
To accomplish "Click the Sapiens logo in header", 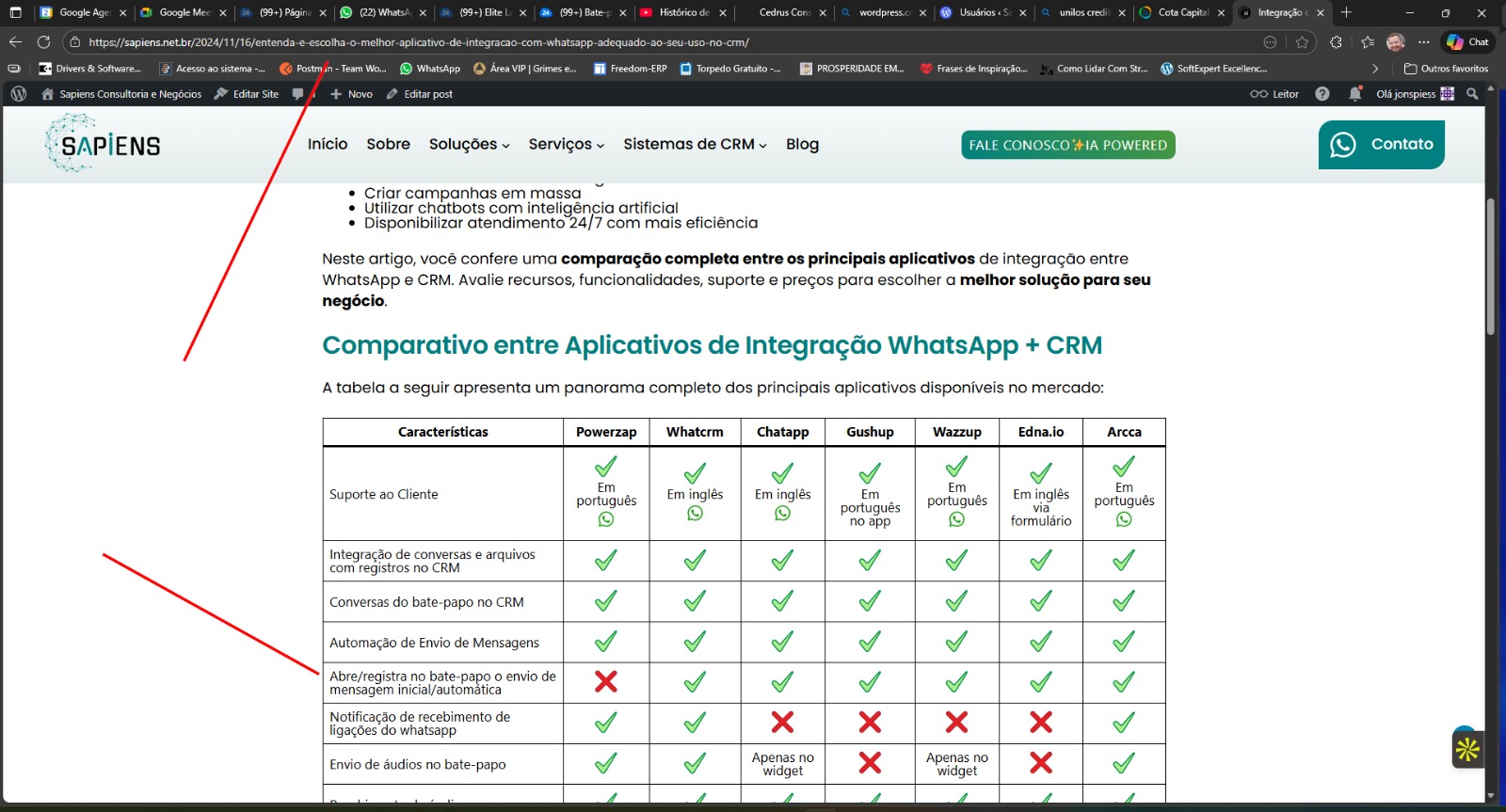I will [103, 144].
